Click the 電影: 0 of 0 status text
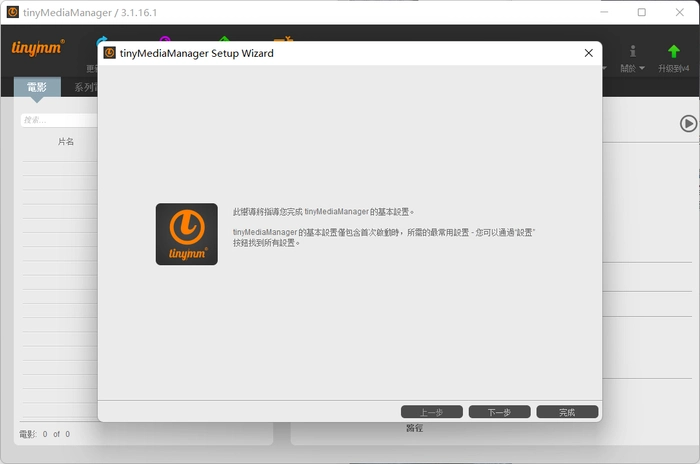Screen dimensions: 700x464 (44, 434)
